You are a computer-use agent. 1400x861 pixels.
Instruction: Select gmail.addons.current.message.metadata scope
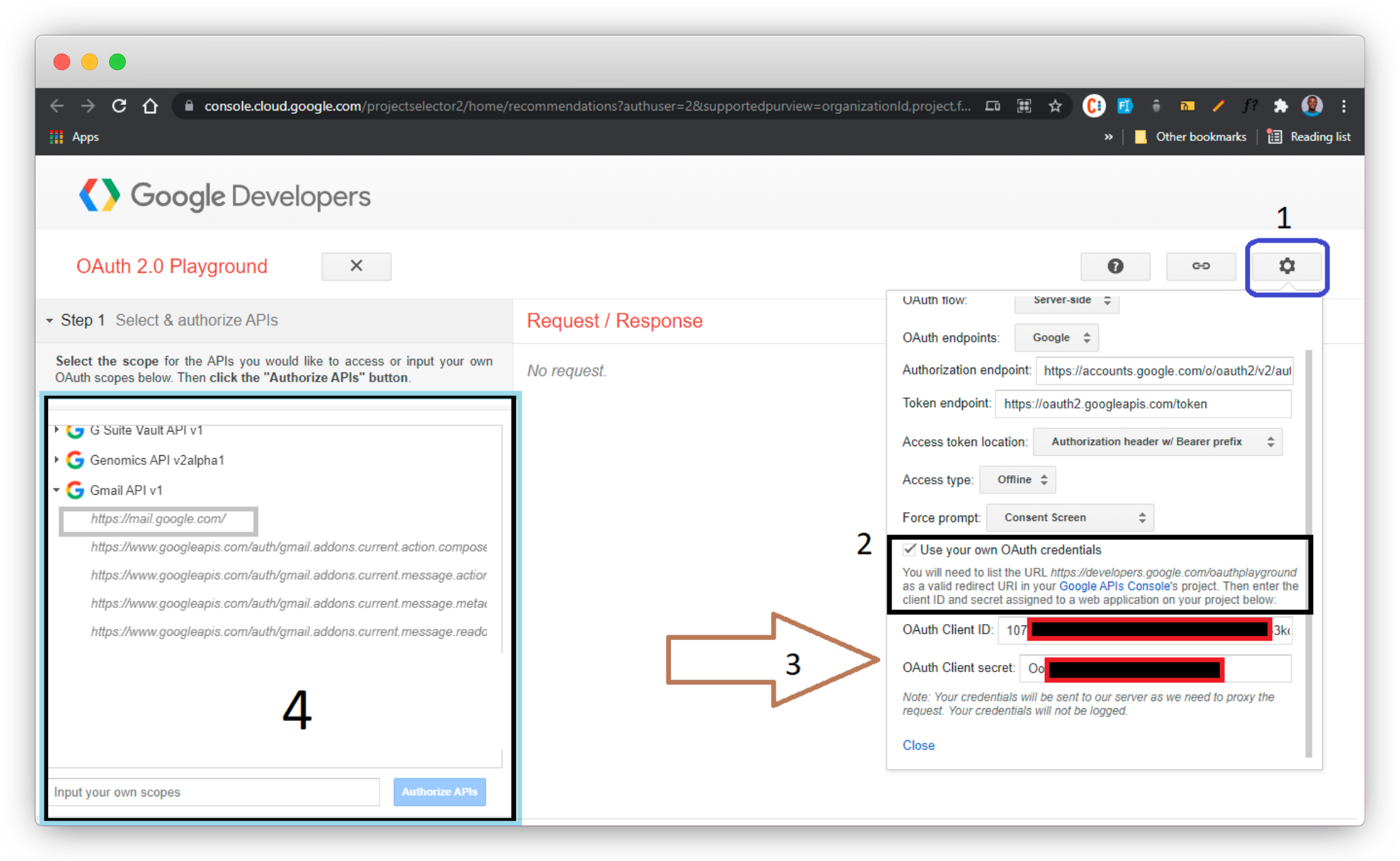(x=288, y=604)
